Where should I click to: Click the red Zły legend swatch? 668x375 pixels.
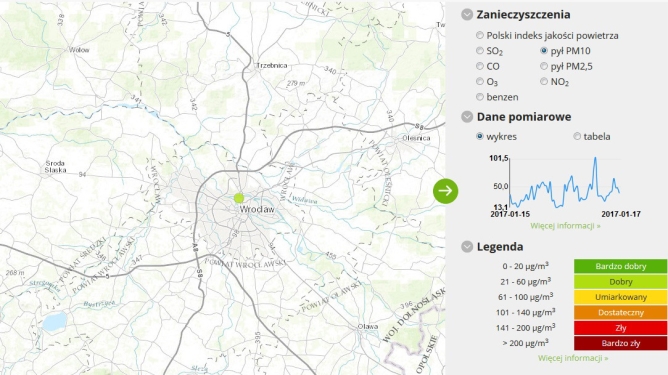click(621, 328)
